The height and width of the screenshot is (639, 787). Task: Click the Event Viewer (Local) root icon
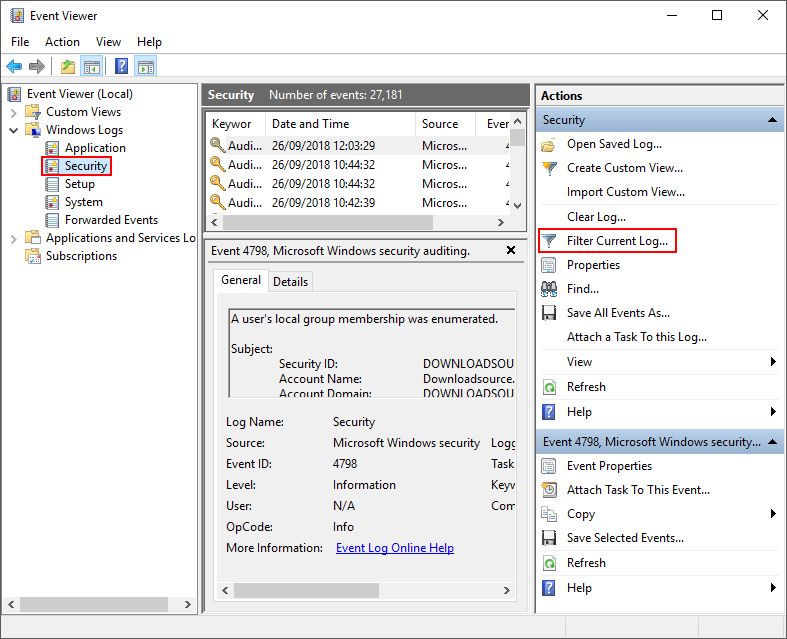click(15, 94)
